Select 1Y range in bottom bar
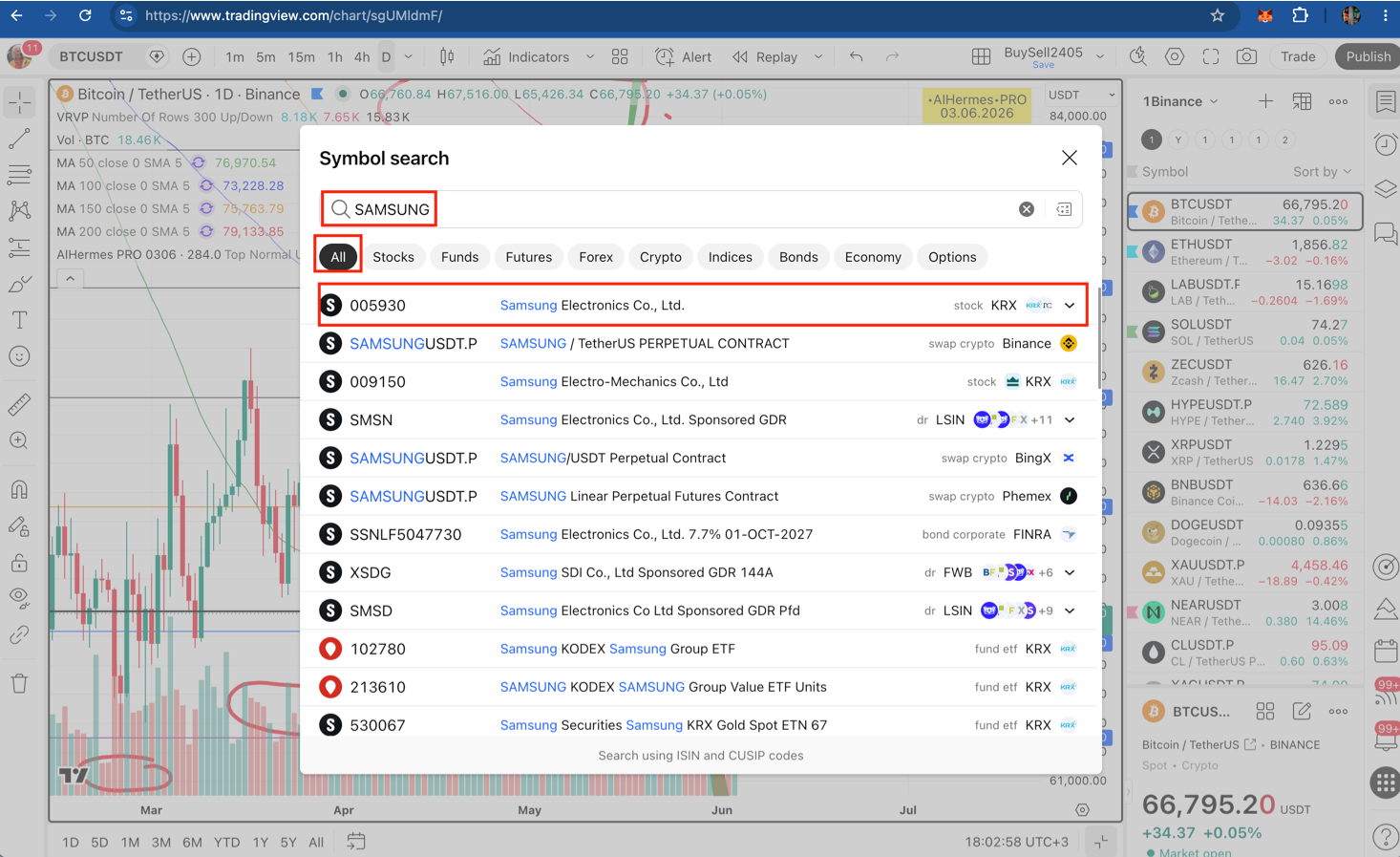Viewport: 1400px width, 857px height. click(x=261, y=842)
